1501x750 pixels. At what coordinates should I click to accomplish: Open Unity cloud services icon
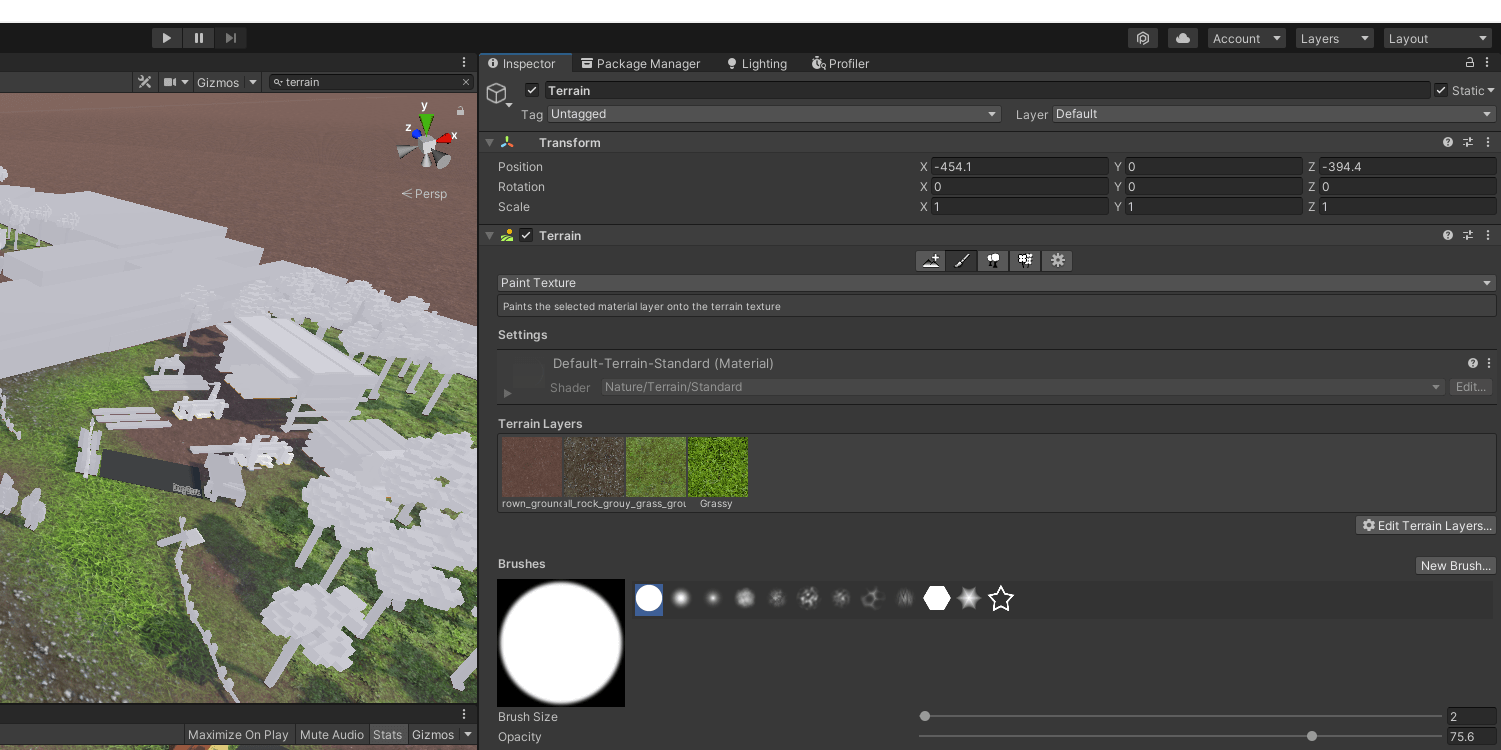1183,38
